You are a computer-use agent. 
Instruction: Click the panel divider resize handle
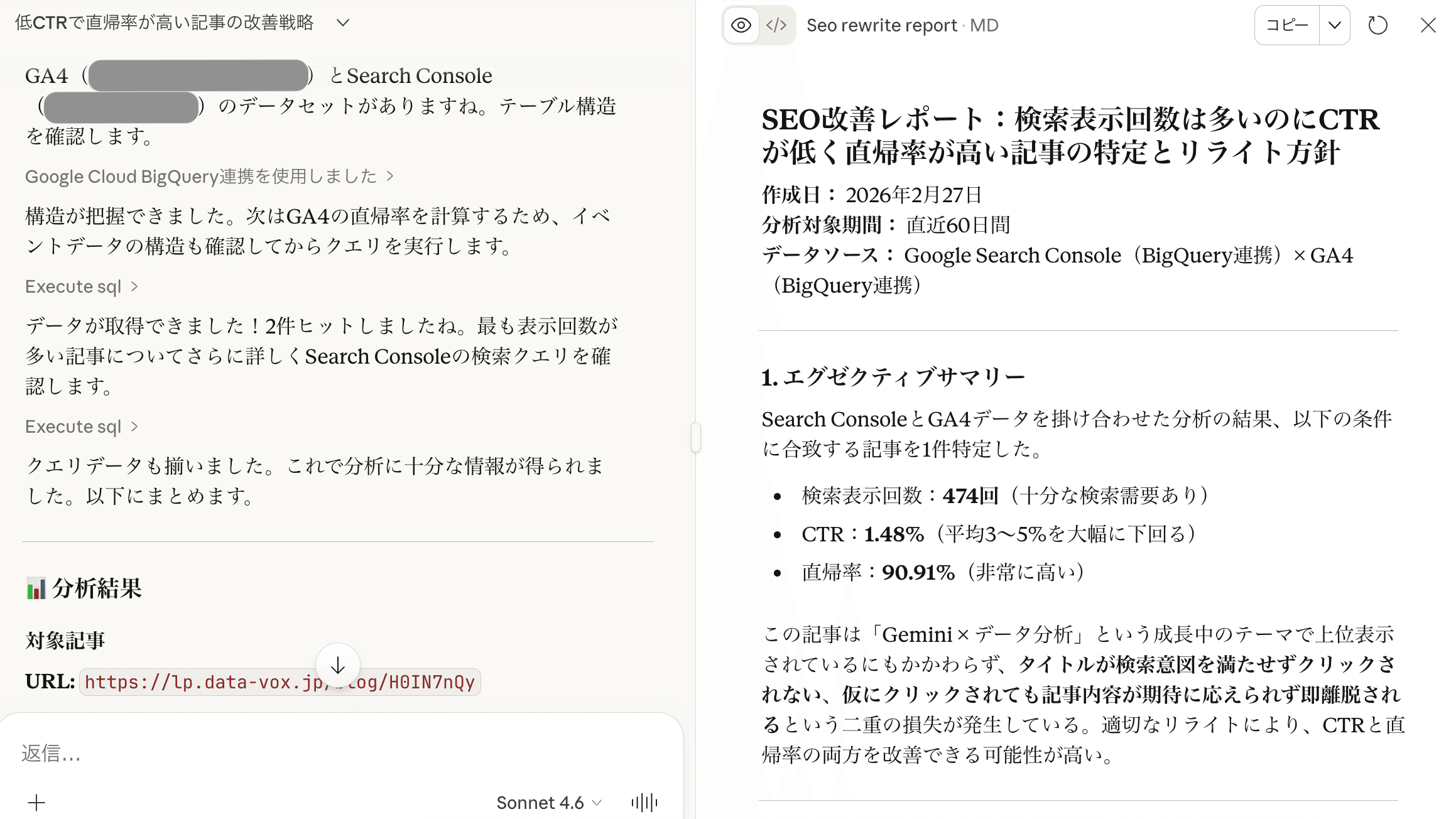coord(696,438)
